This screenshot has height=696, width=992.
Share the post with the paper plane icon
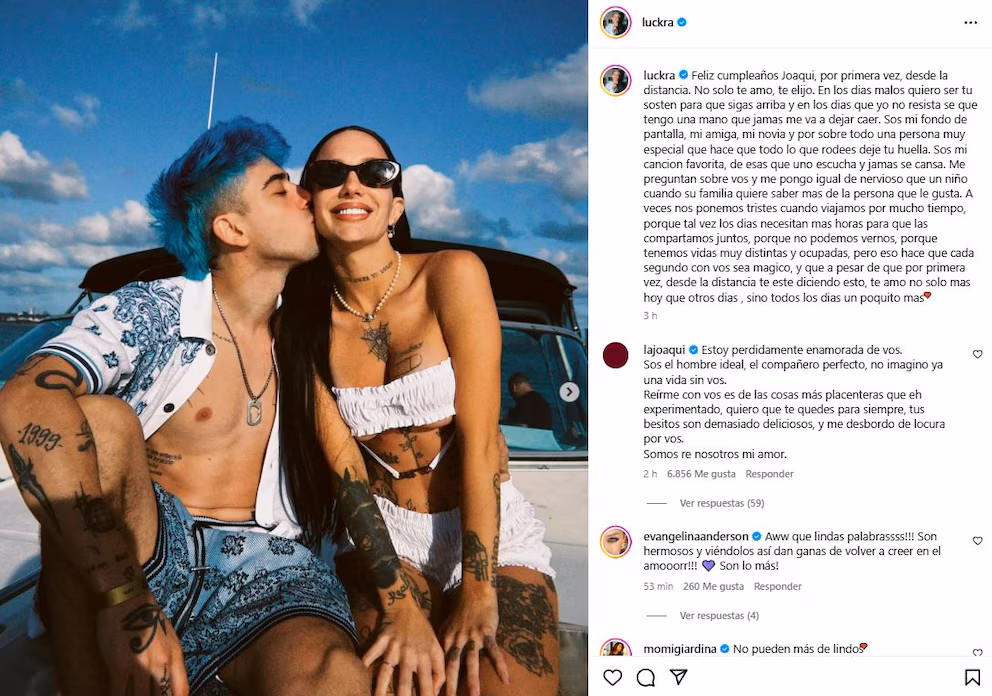coord(679,677)
